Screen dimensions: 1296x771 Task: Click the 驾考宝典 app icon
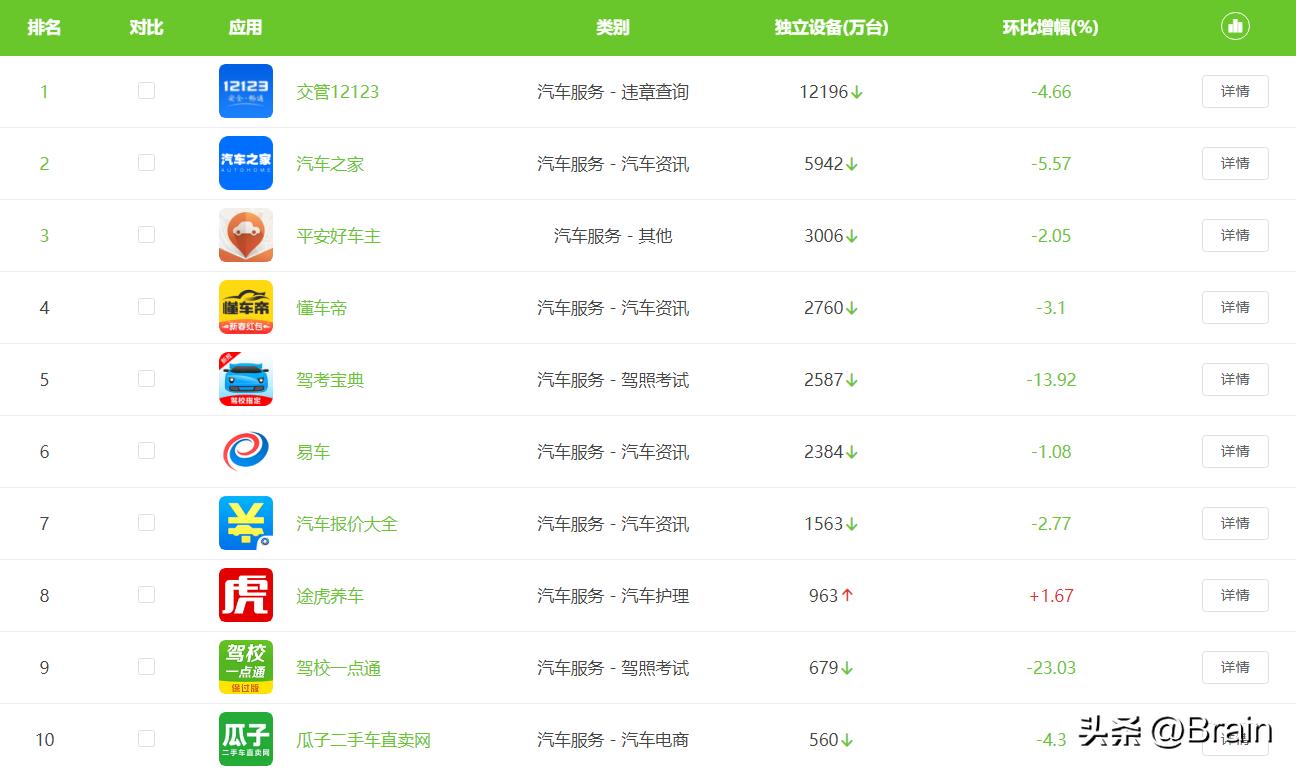pos(245,379)
